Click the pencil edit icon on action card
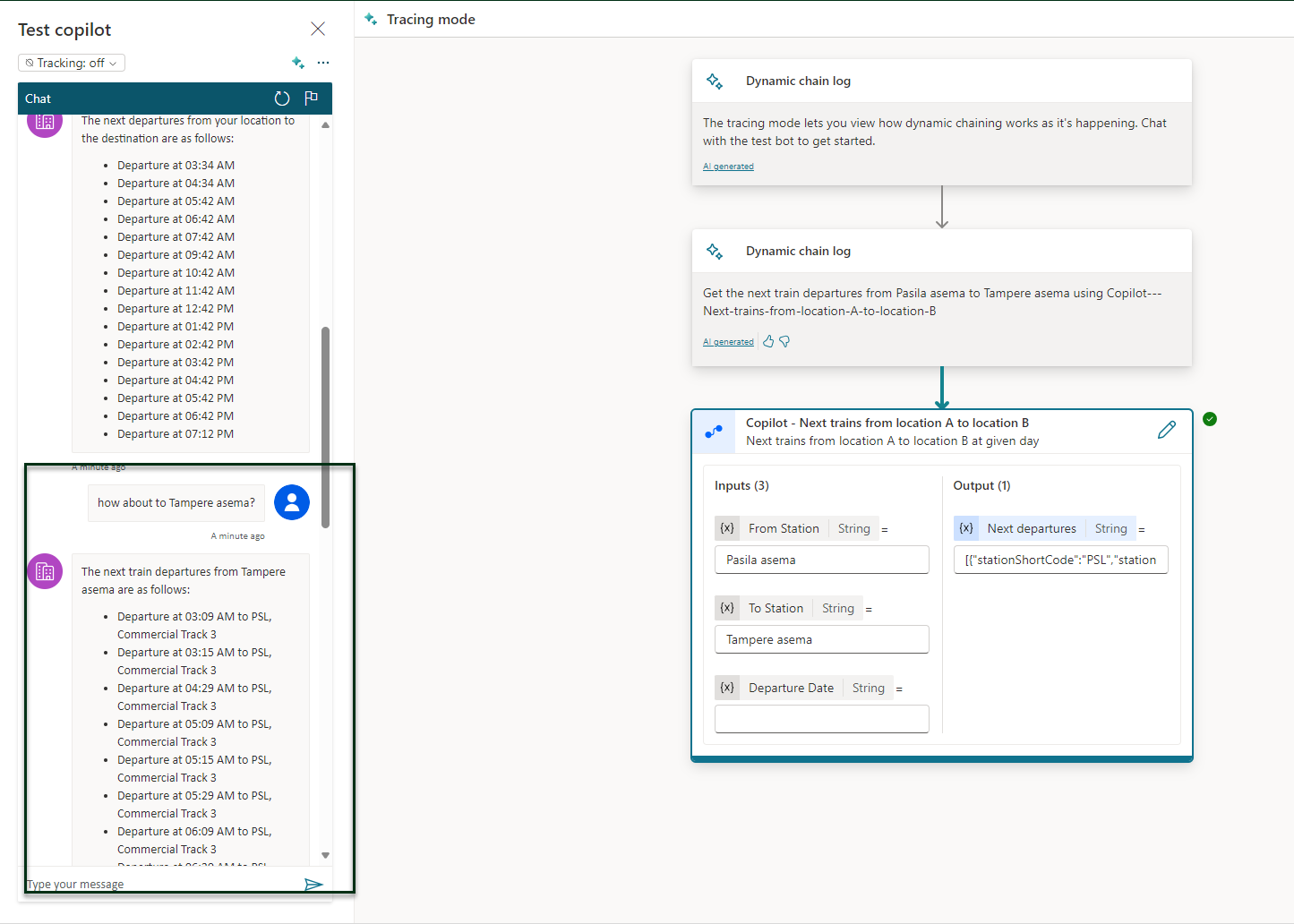The height and width of the screenshot is (924, 1294). pos(1166,431)
